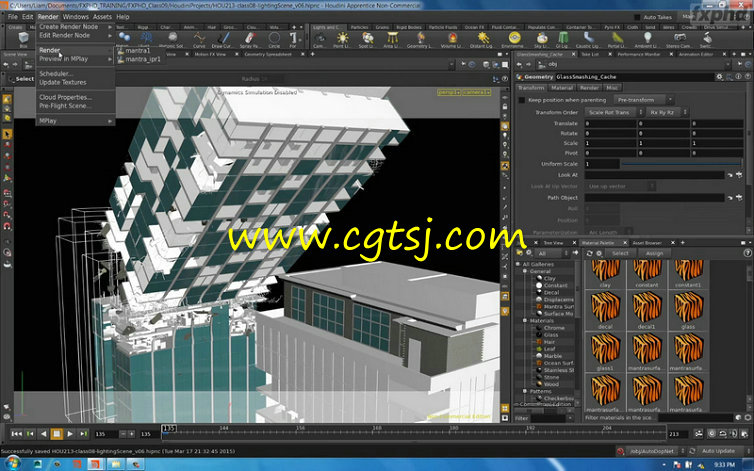This screenshot has width=754, height=471.
Task: Switch to the Render parameter tab
Action: [589, 88]
